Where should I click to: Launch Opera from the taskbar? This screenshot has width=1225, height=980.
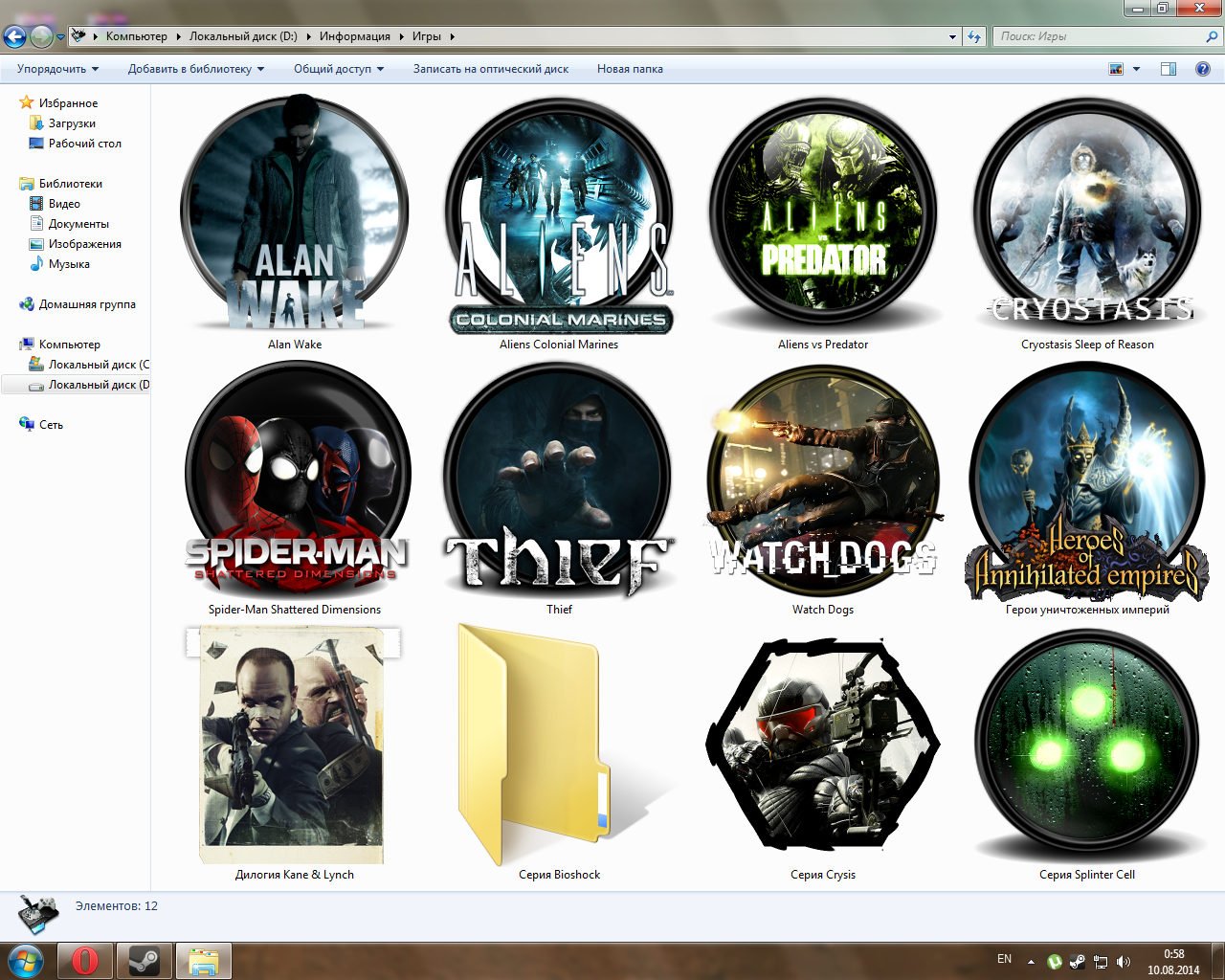[x=84, y=961]
